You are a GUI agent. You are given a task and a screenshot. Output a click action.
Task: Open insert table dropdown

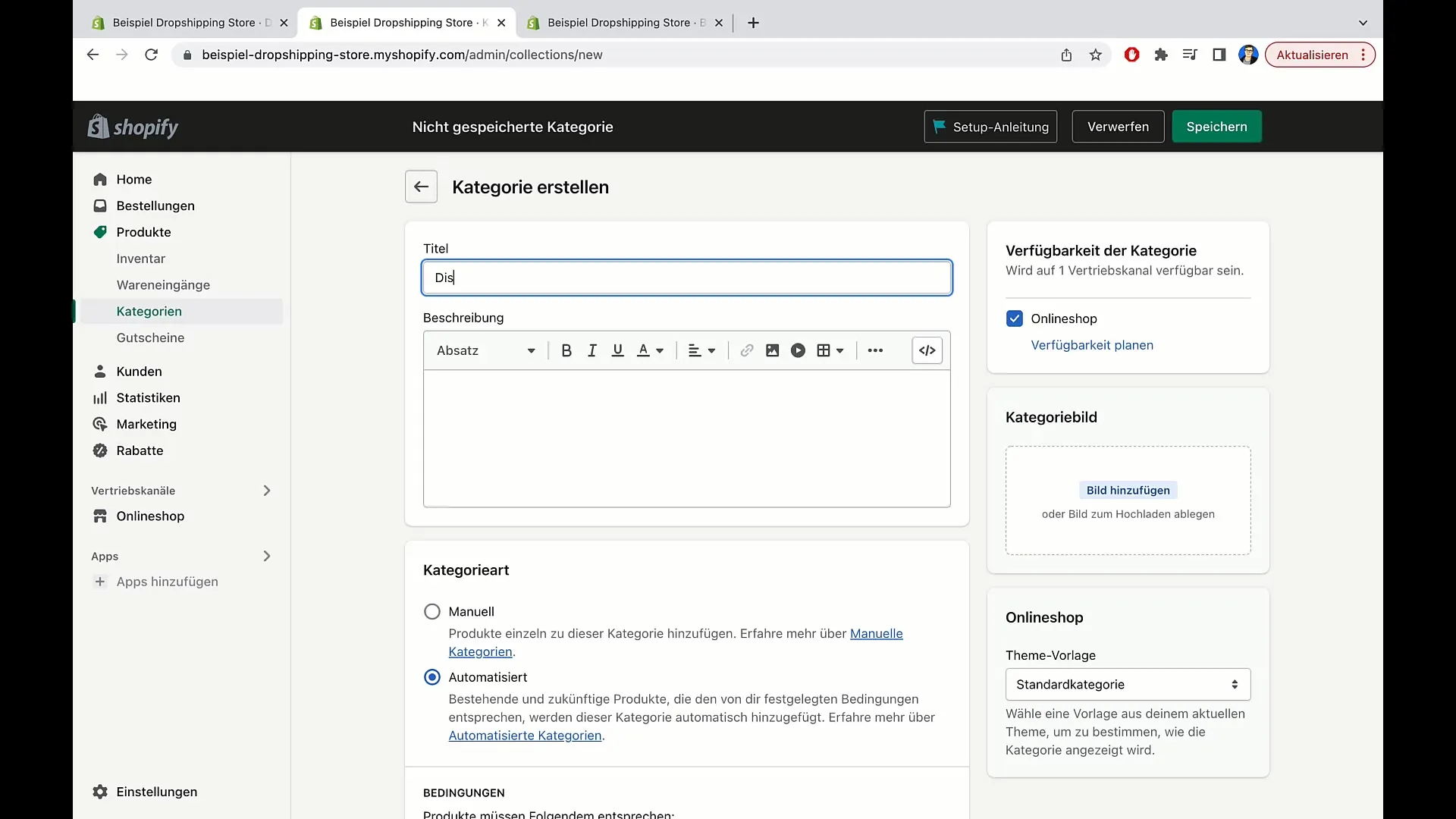830,350
